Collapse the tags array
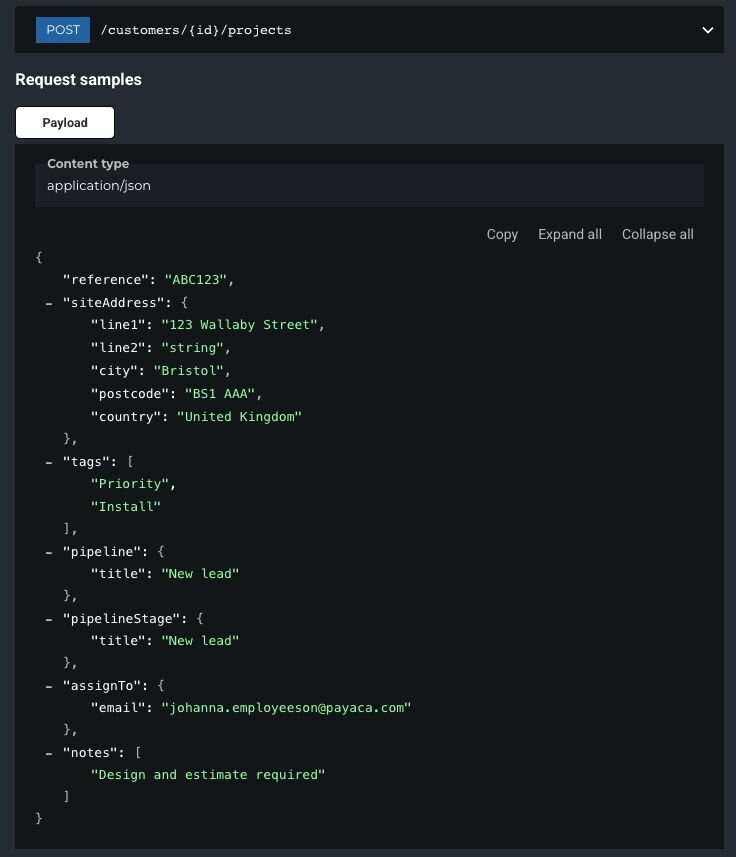Viewport: 736px width, 857px height. click(49, 461)
